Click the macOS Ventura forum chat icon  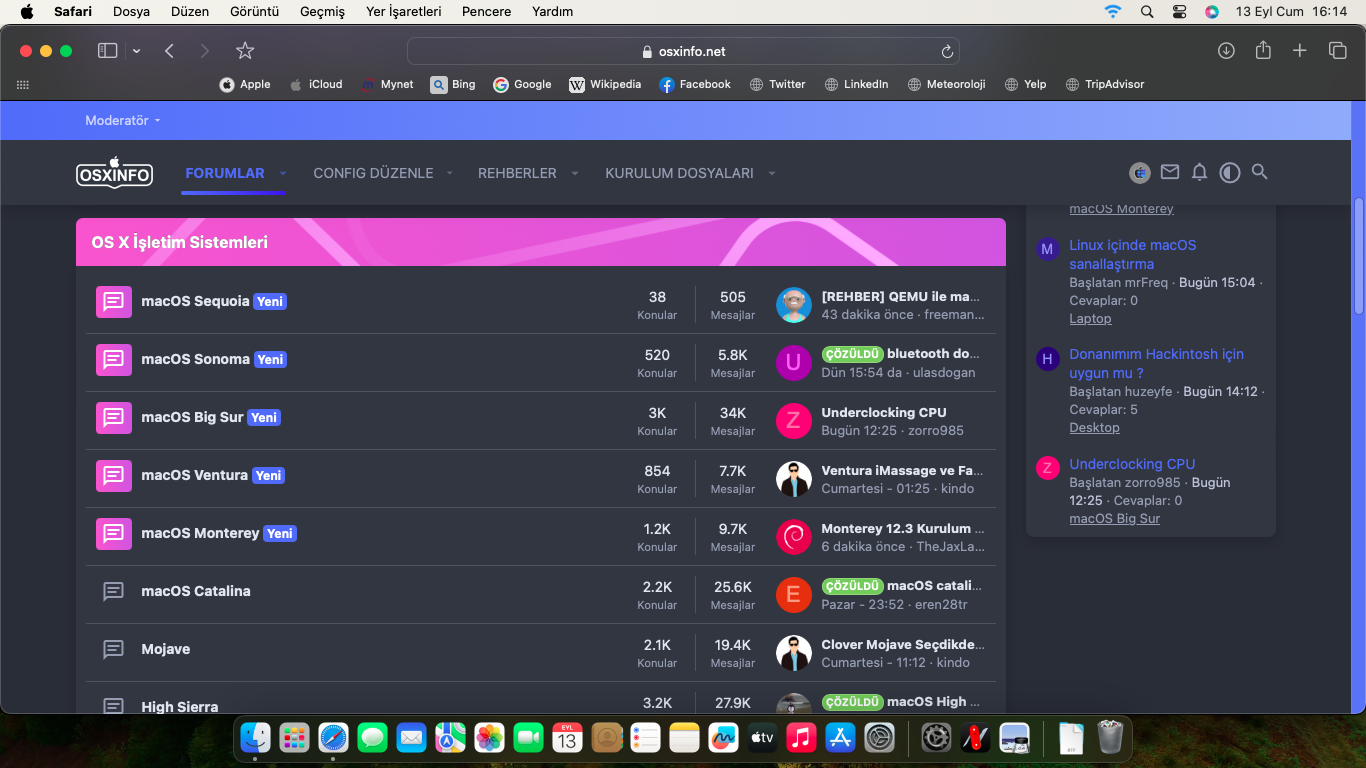pyautogui.click(x=114, y=475)
